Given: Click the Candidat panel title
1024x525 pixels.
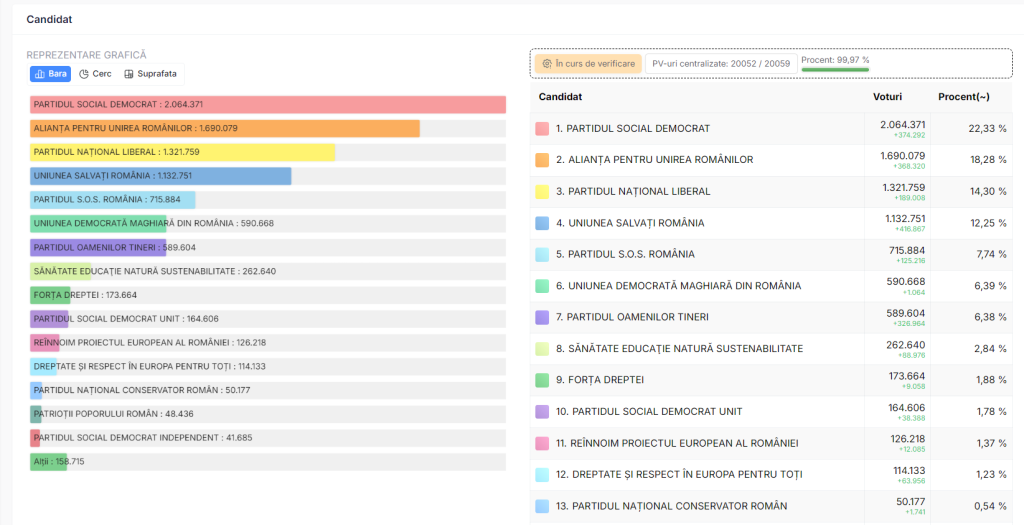Looking at the screenshot, I should pos(49,20).
